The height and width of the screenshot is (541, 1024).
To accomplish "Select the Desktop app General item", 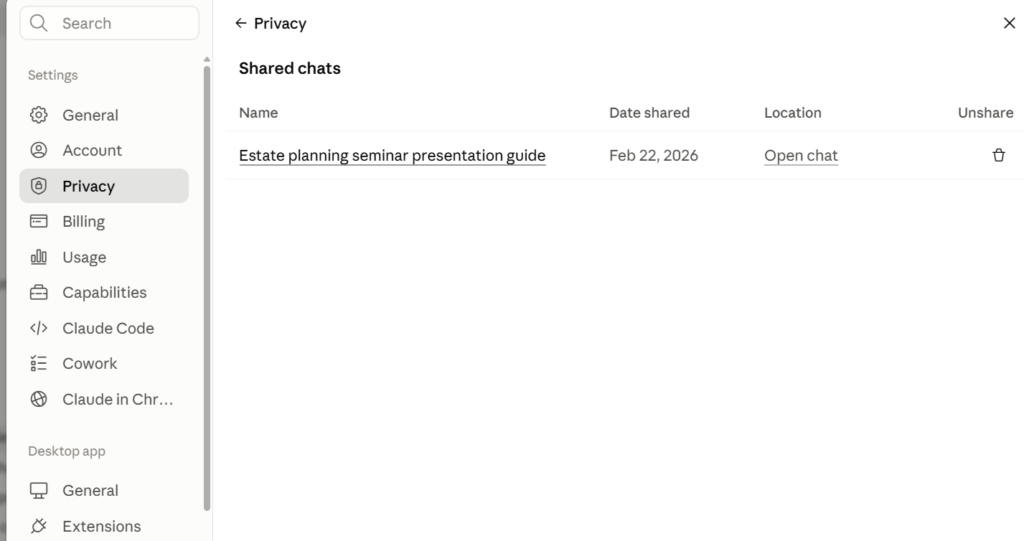I will [x=104, y=491].
